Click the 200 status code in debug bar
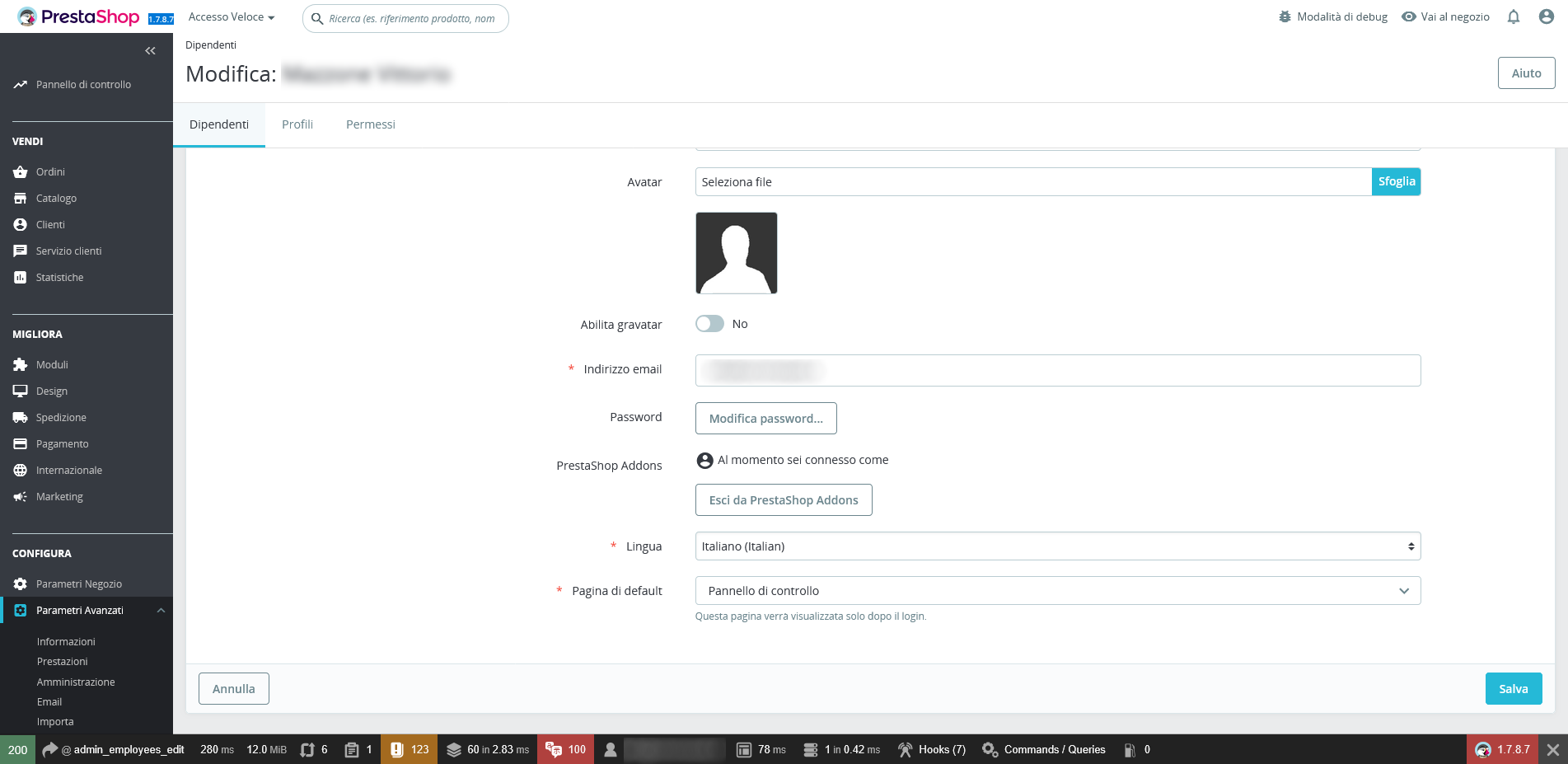1568x764 pixels. coord(17,749)
